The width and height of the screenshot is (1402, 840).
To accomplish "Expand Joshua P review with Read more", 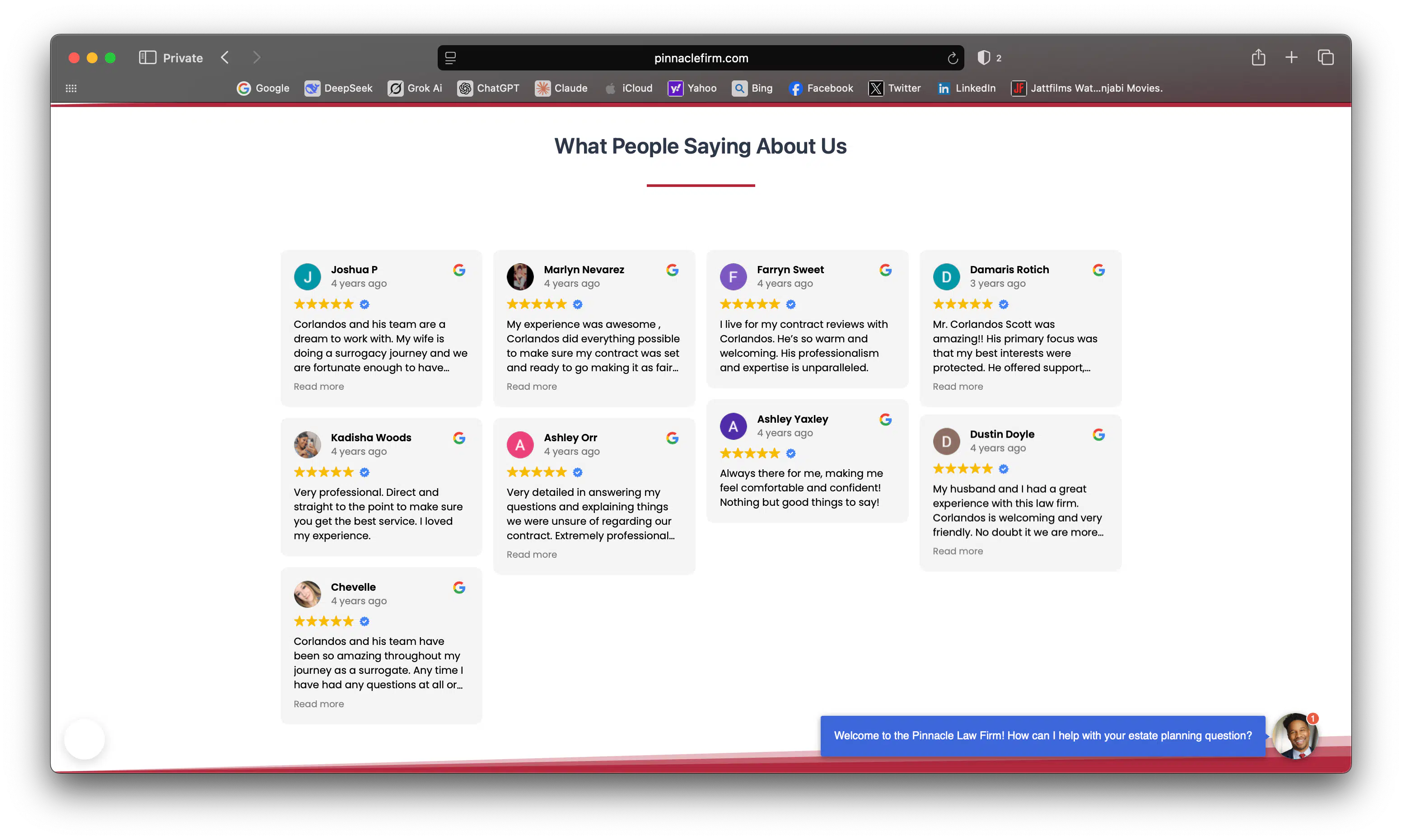I will 319,387.
